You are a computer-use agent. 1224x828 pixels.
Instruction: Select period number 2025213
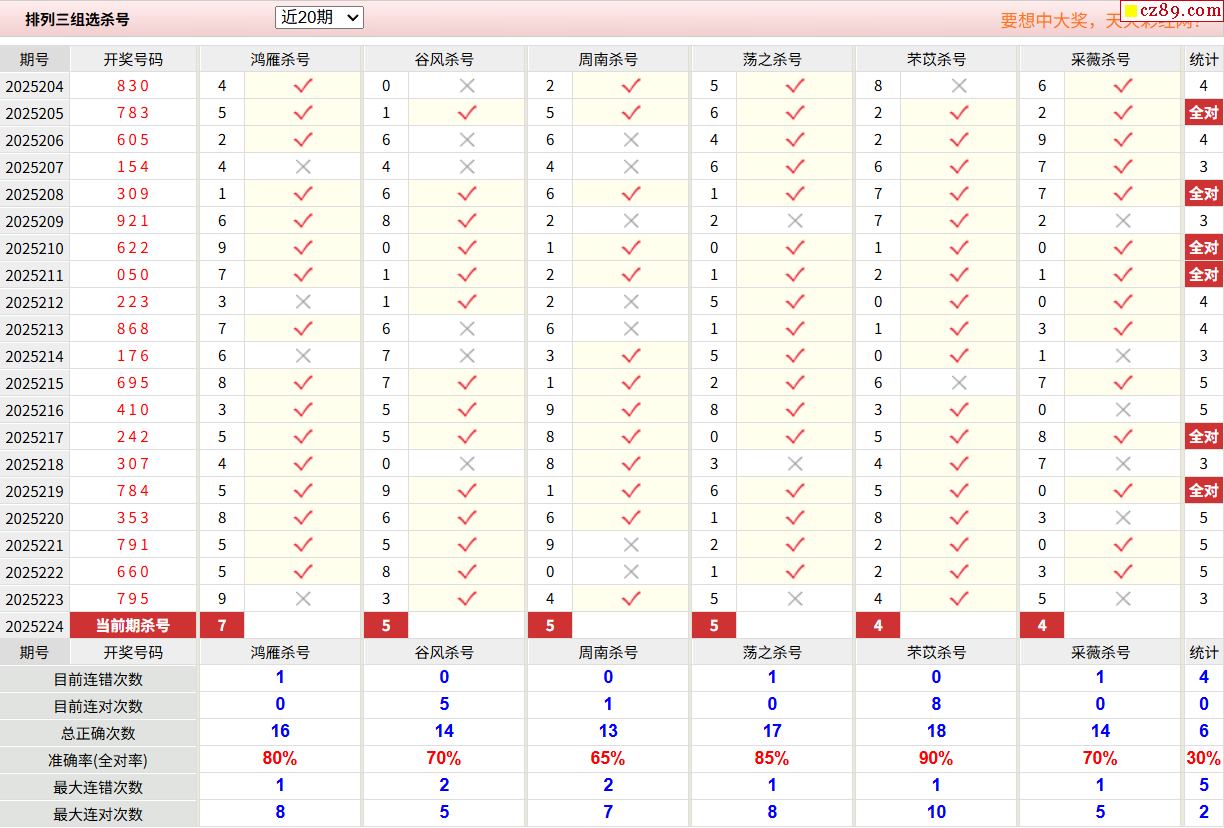click(x=35, y=329)
